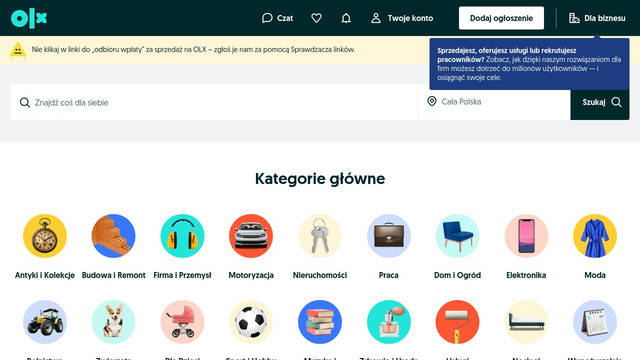
Task: Open the perfume bottle category icon
Action: tap(389, 322)
